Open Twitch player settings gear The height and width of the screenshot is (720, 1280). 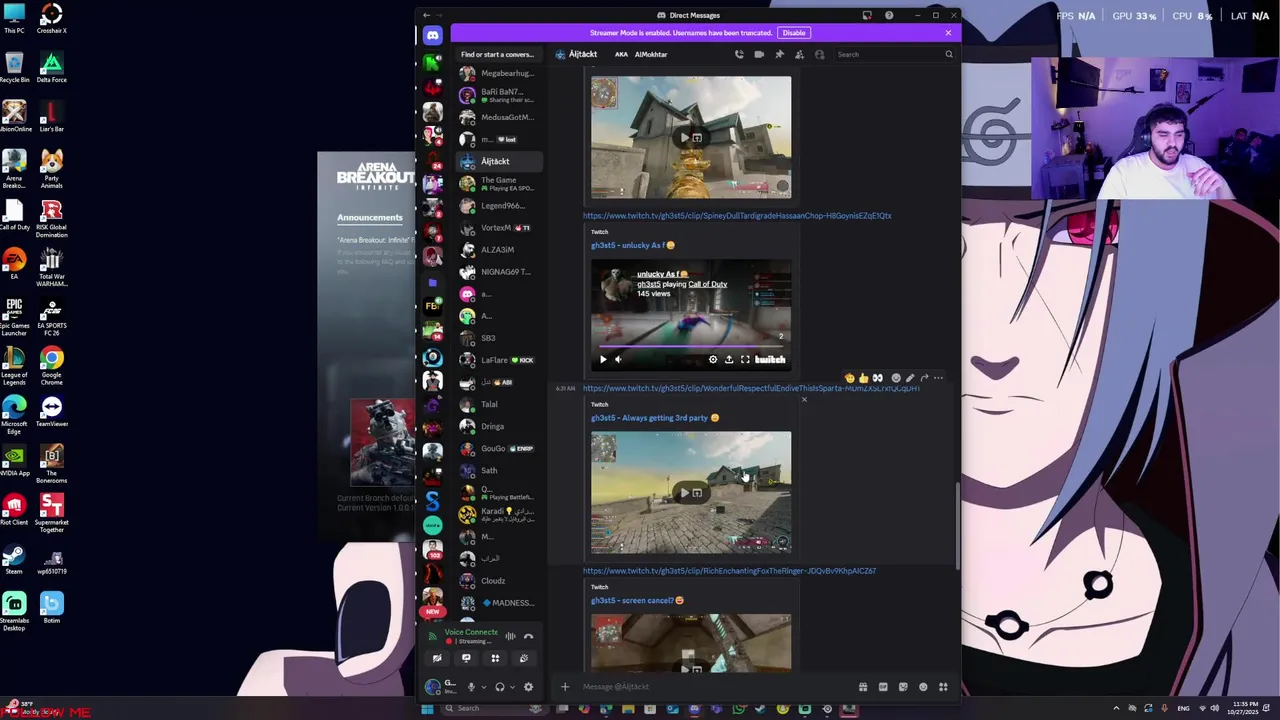(x=713, y=360)
